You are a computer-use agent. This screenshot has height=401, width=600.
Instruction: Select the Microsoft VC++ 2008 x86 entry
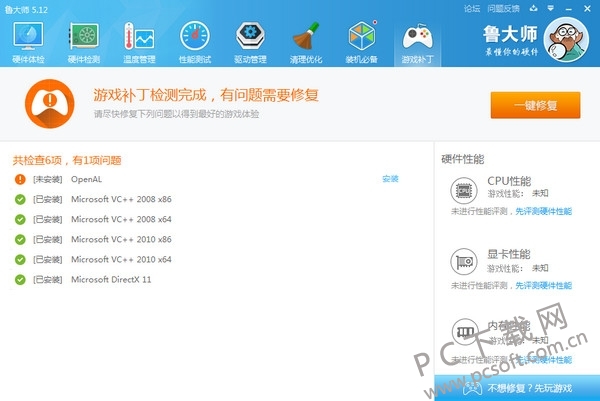pyautogui.click(x=121, y=199)
